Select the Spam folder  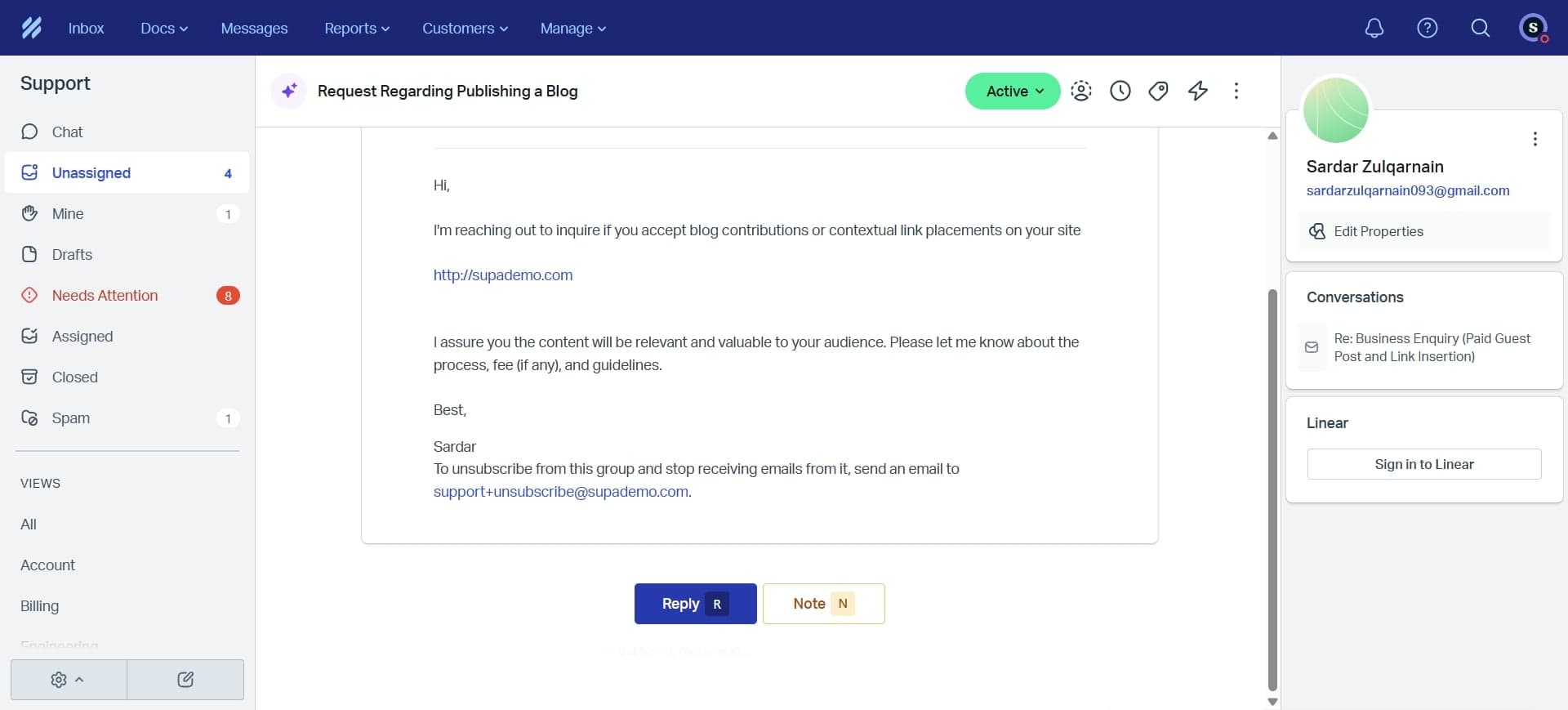tap(71, 418)
